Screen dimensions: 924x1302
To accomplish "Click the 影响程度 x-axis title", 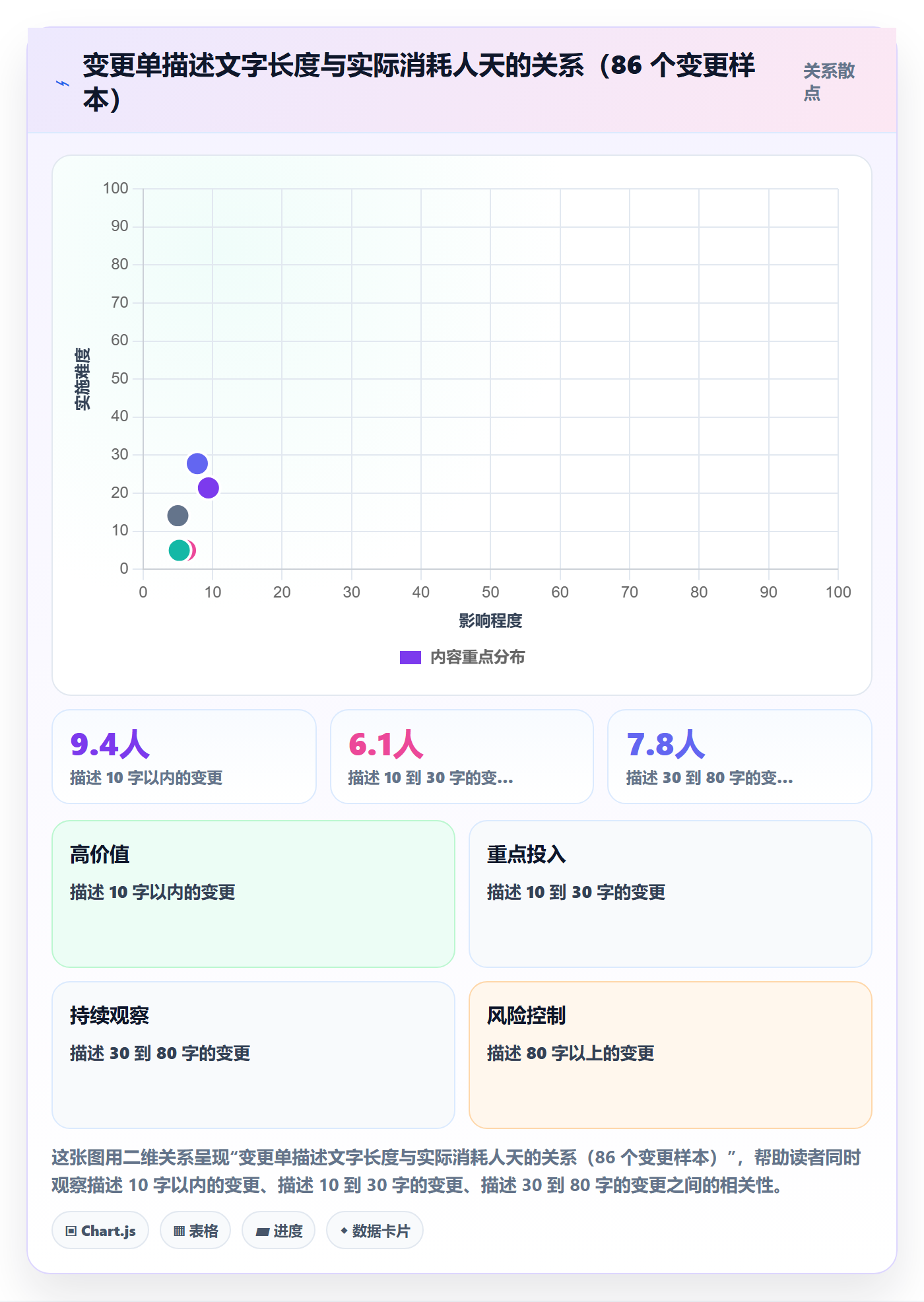I will click(x=490, y=621).
